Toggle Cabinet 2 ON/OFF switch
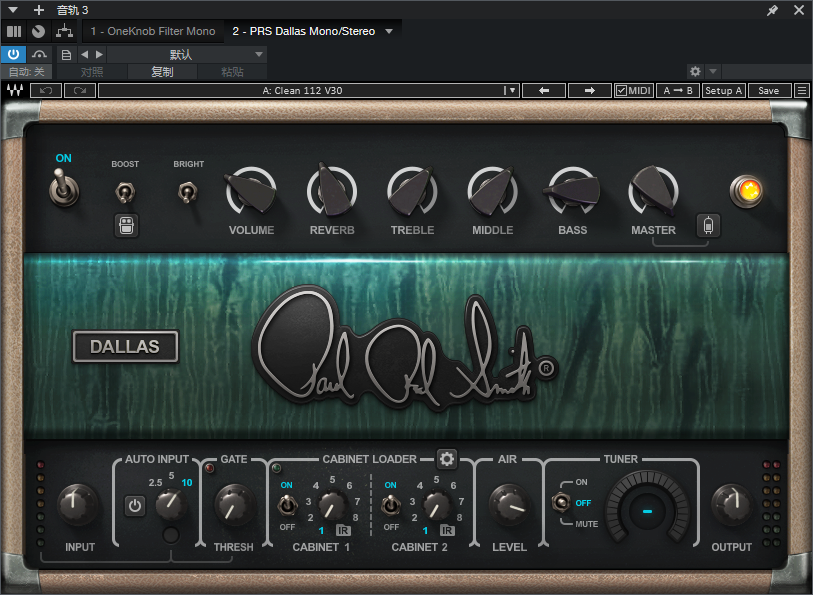 (x=391, y=505)
